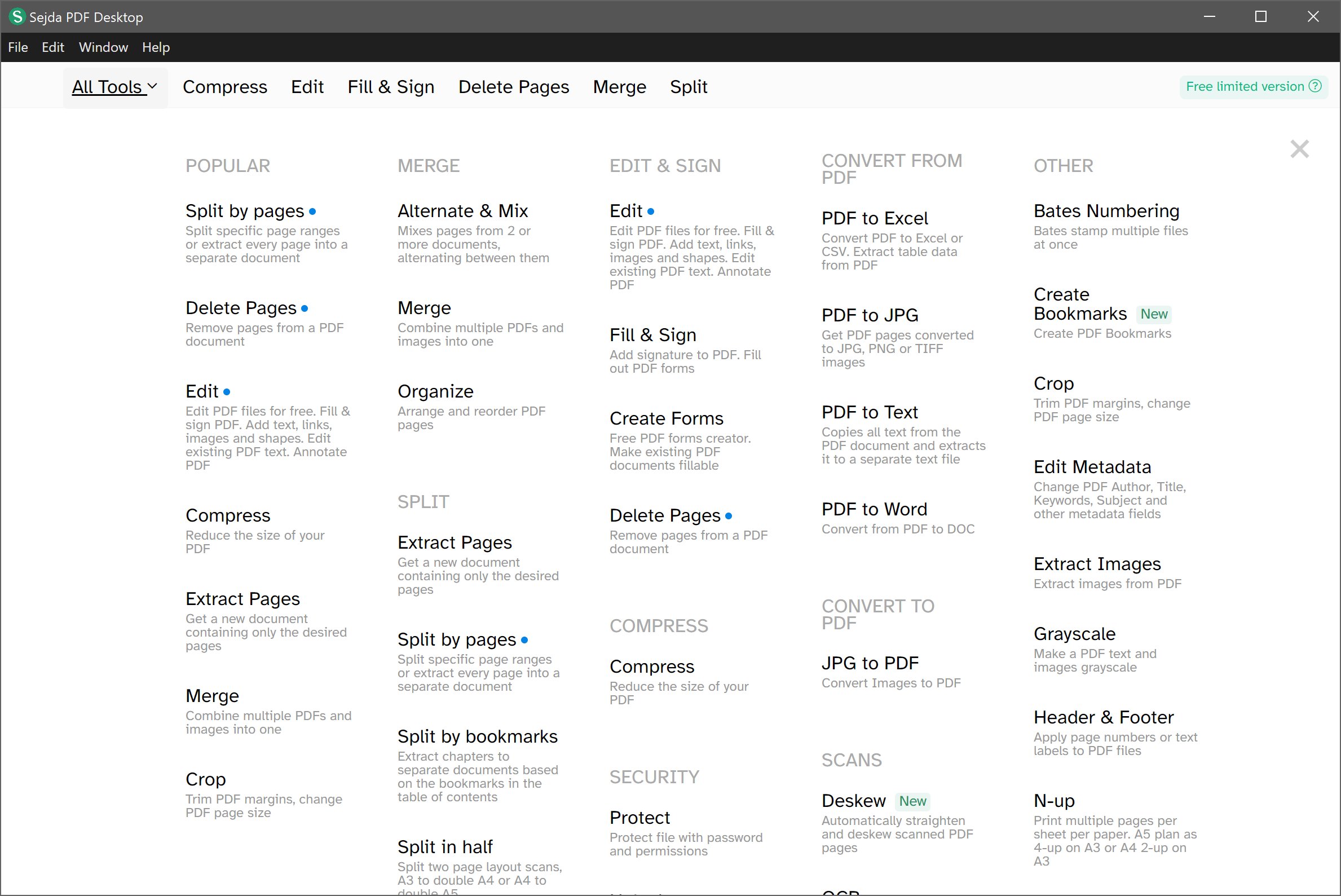1341x896 pixels.
Task: Click the Sejda logo in the title bar
Action: click(16, 16)
